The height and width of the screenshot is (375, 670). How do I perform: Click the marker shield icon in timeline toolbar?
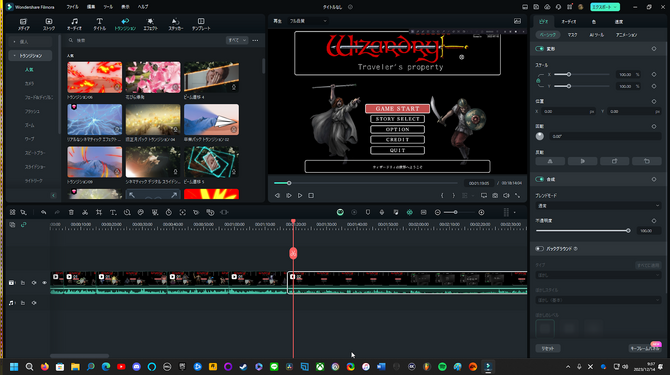point(368,212)
